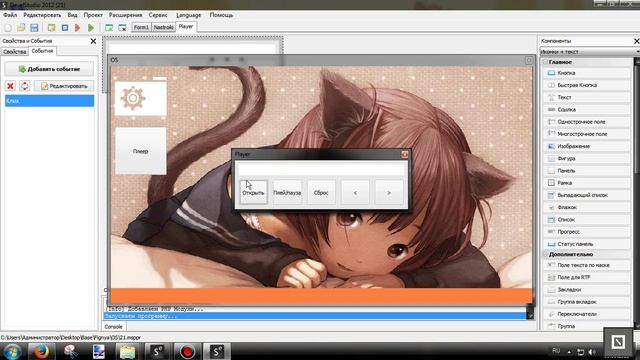Click the Плеер tile in OS window
The height and width of the screenshot is (360, 640).
(141, 151)
